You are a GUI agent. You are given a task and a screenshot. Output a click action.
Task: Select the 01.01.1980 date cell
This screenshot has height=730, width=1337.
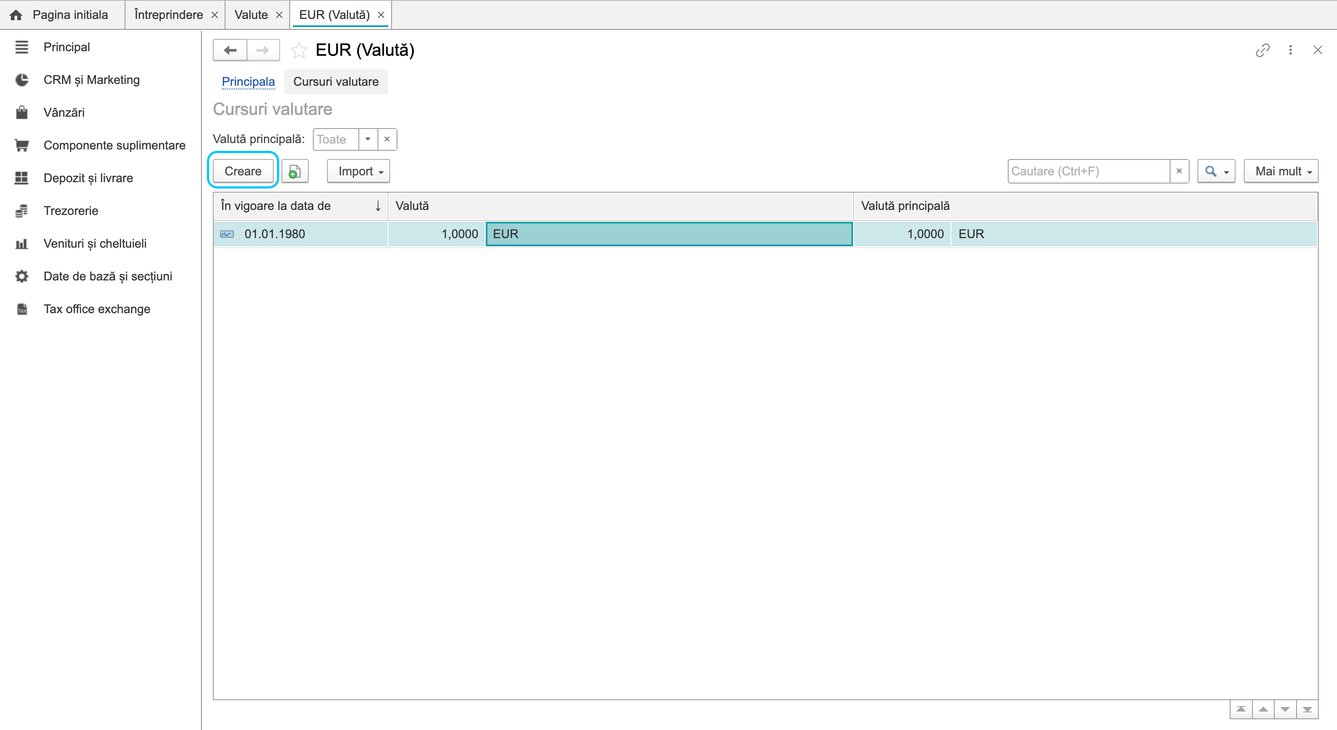pyautogui.click(x=301, y=234)
